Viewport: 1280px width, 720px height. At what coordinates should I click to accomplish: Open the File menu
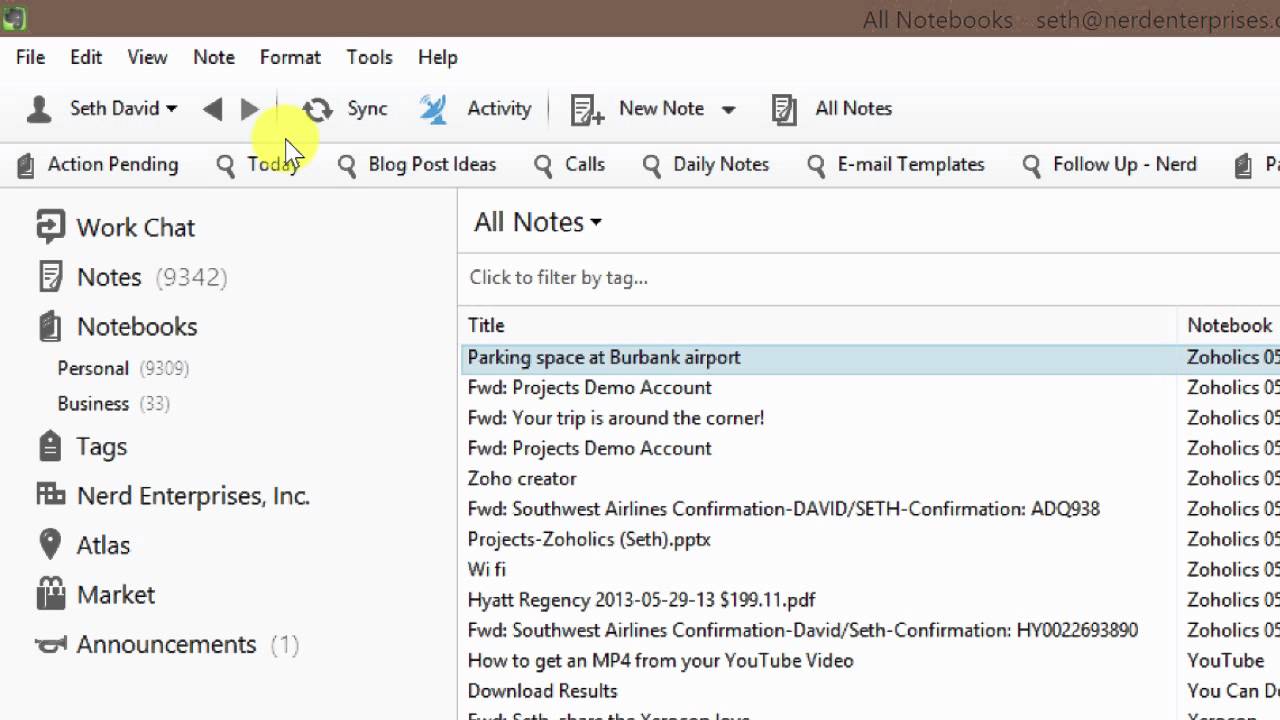point(30,57)
